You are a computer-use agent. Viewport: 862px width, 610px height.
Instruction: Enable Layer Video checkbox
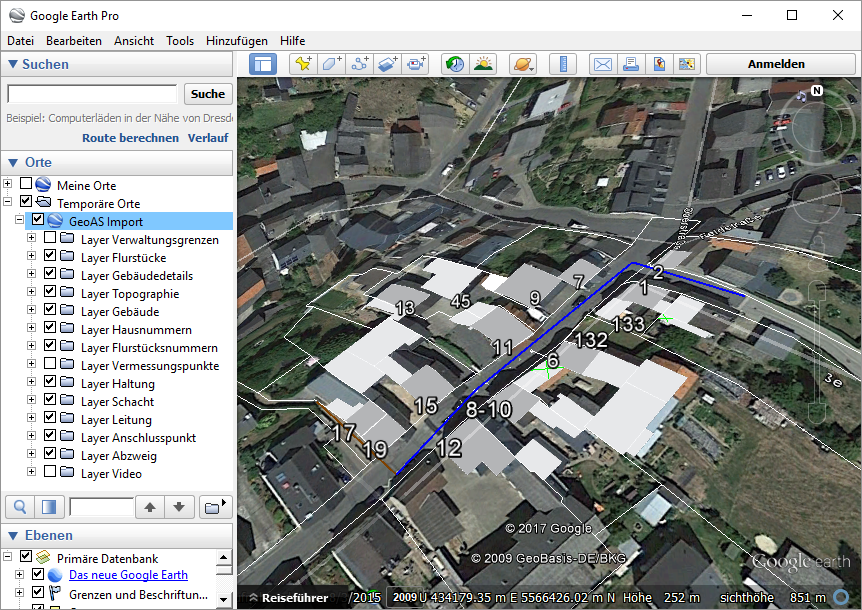click(50, 472)
